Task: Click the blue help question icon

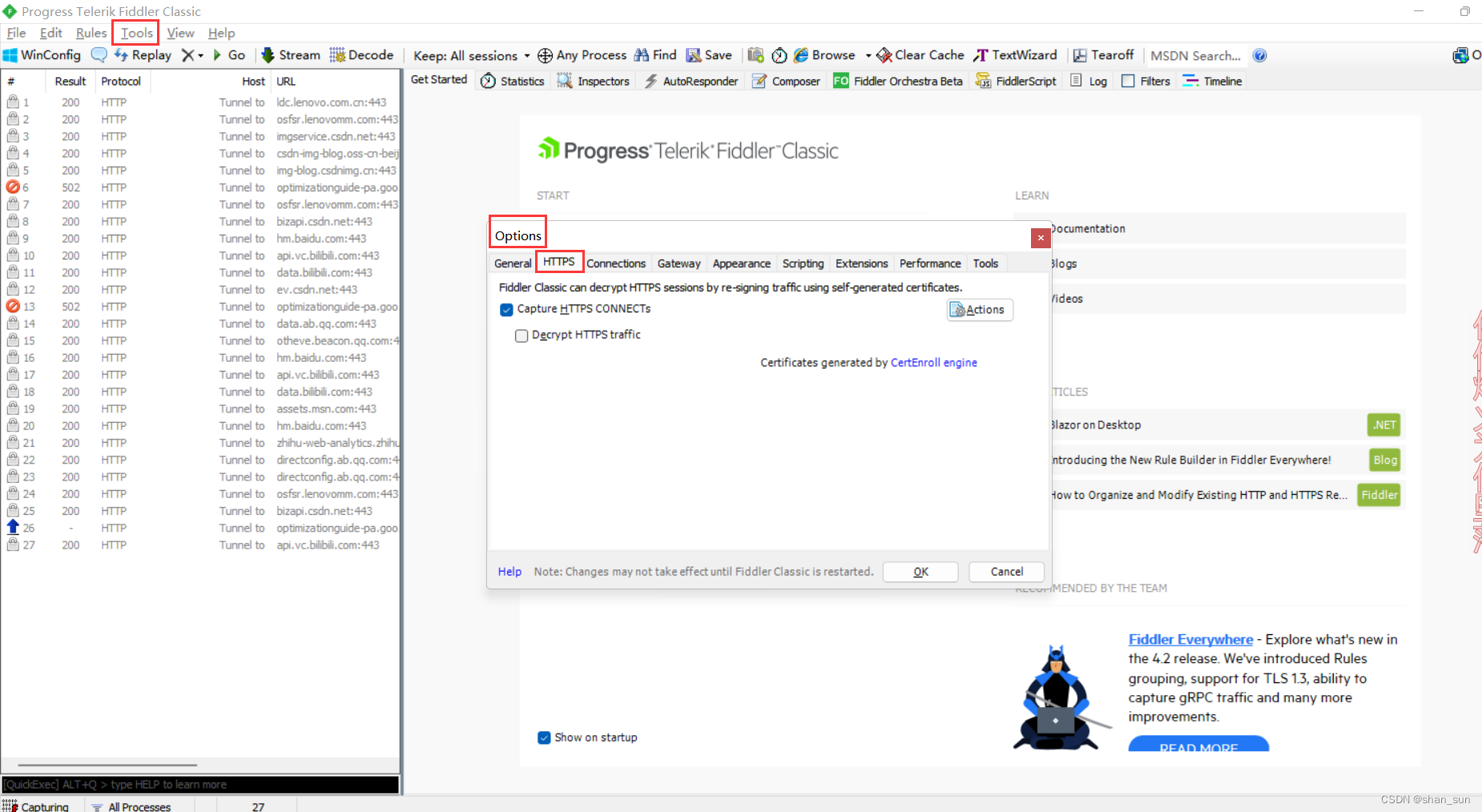Action: point(1259,55)
